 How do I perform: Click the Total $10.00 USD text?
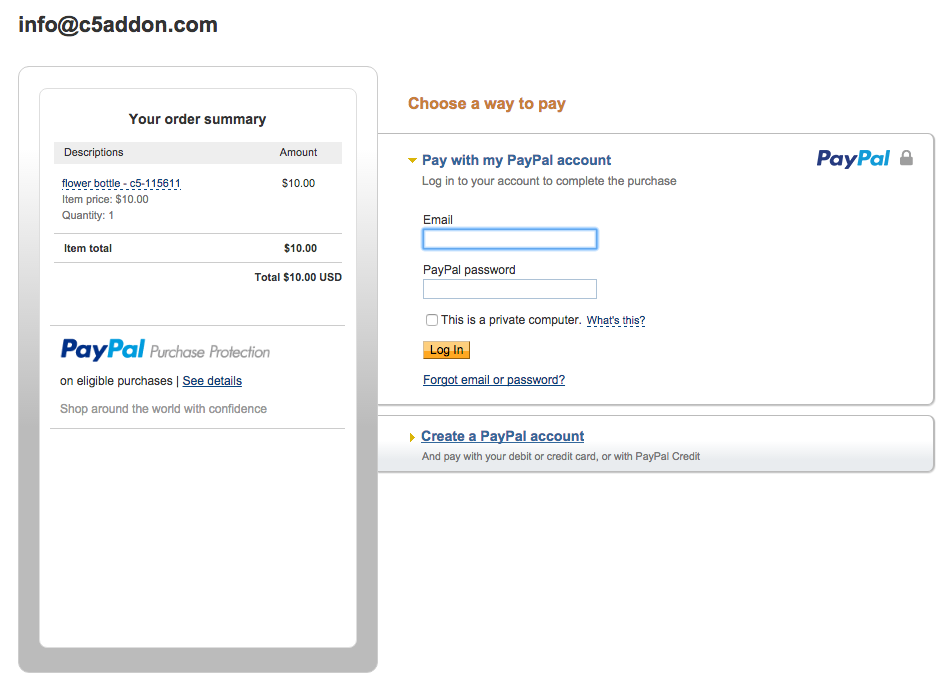pos(298,277)
